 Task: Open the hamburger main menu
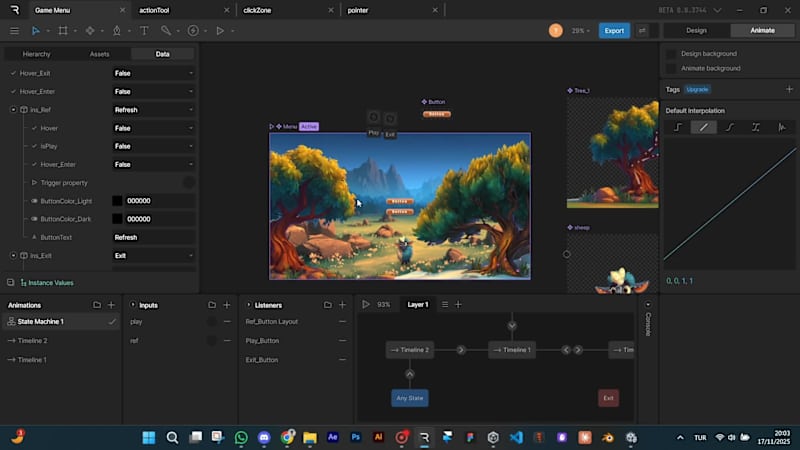click(14, 31)
